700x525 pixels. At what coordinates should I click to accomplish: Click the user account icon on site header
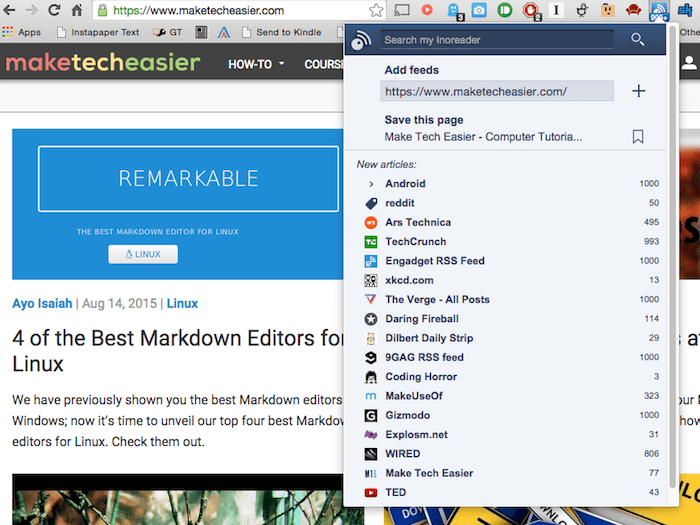pos(689,63)
